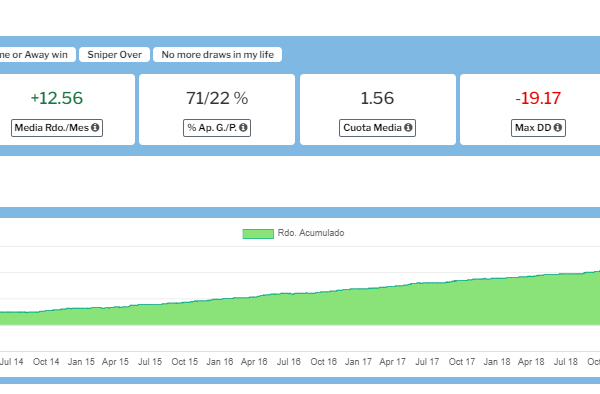Viewport: 600px width, 394px height.
Task: Click the 71/22 % hit rate value
Action: coord(217,98)
